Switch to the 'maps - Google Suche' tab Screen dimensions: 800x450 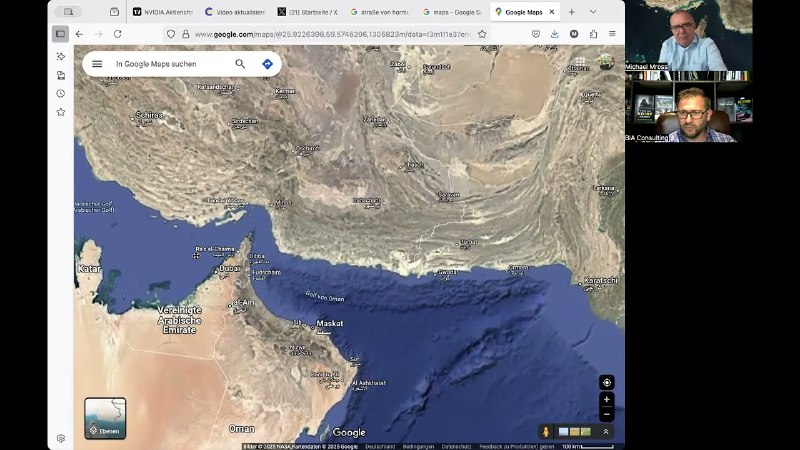452,12
